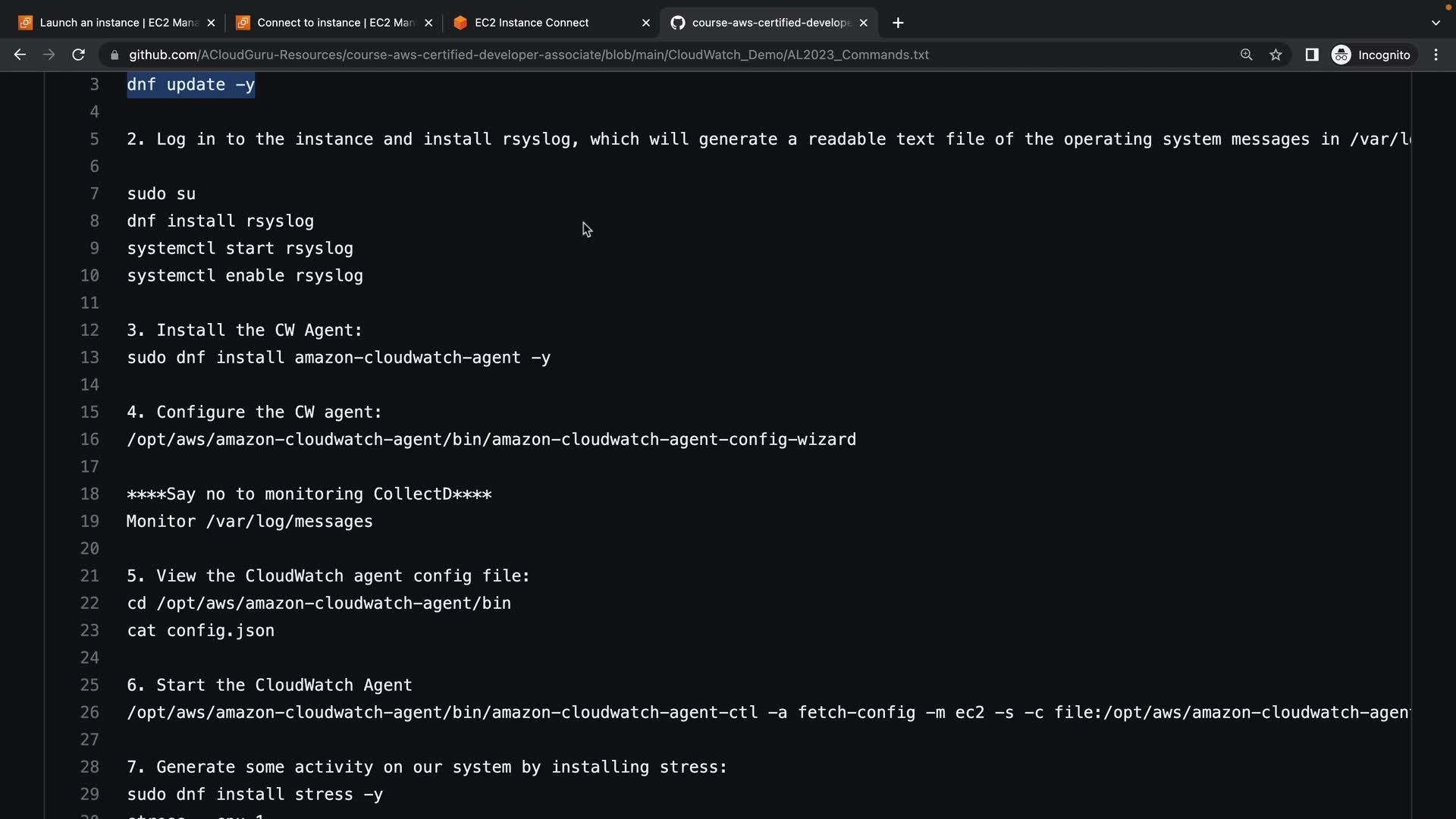Click line number 13 in the file
Viewport: 1456px width, 819px height.
point(89,357)
